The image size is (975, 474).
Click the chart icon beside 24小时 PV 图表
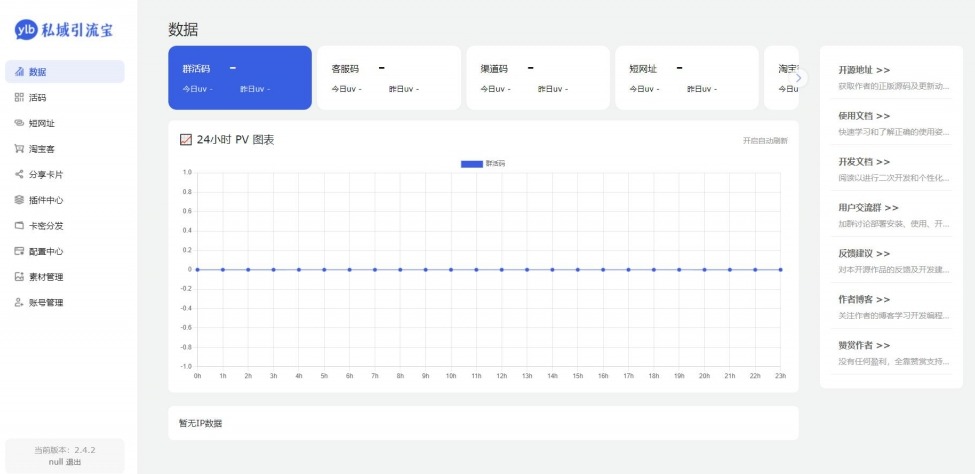click(x=185, y=140)
